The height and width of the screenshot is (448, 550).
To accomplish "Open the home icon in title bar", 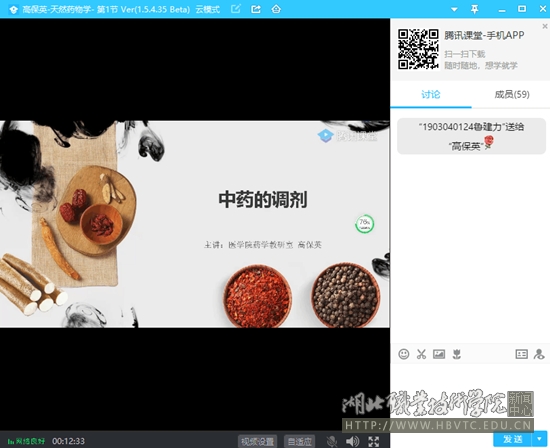I will tap(276, 9).
